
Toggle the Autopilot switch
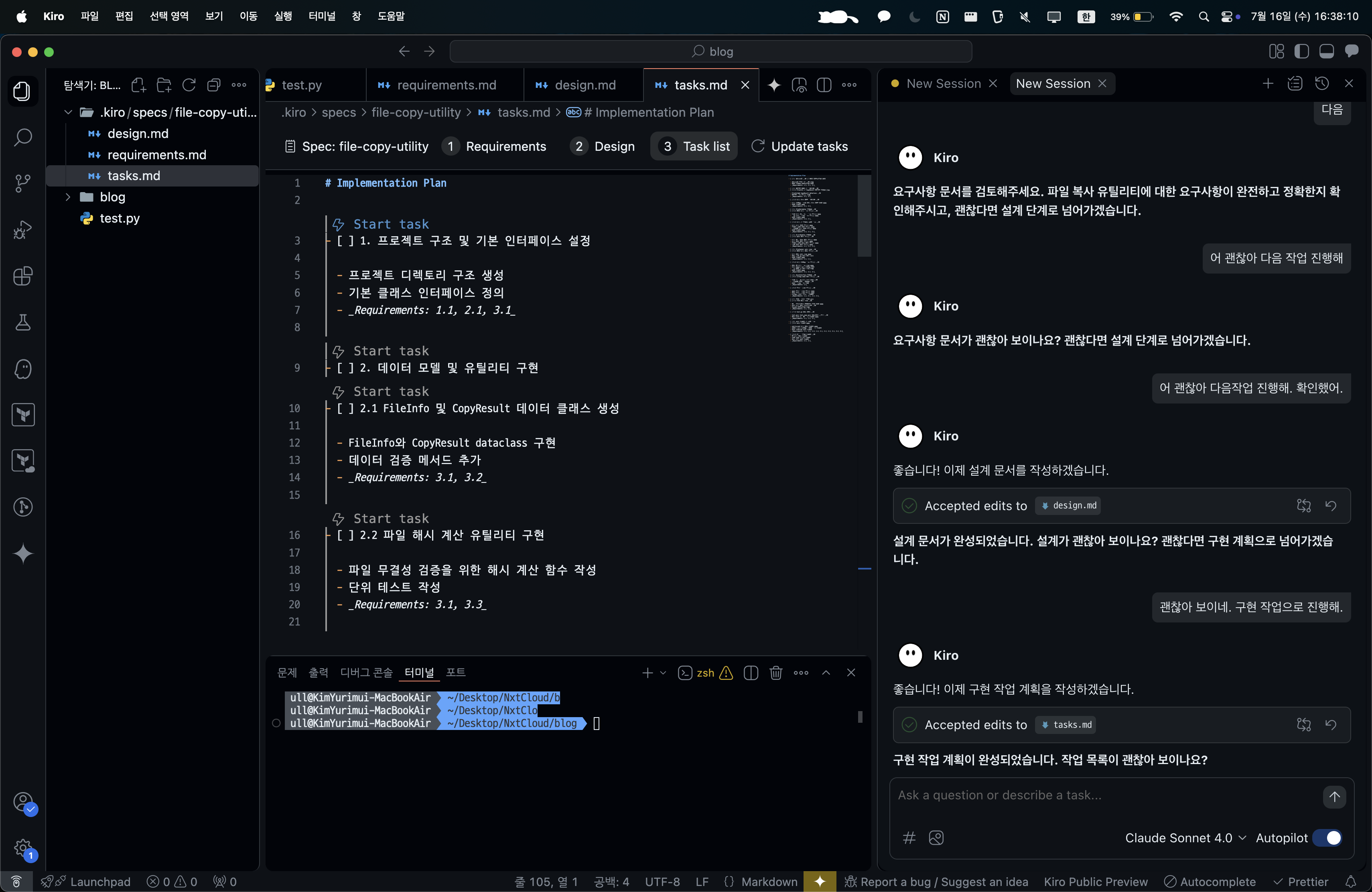click(1328, 838)
